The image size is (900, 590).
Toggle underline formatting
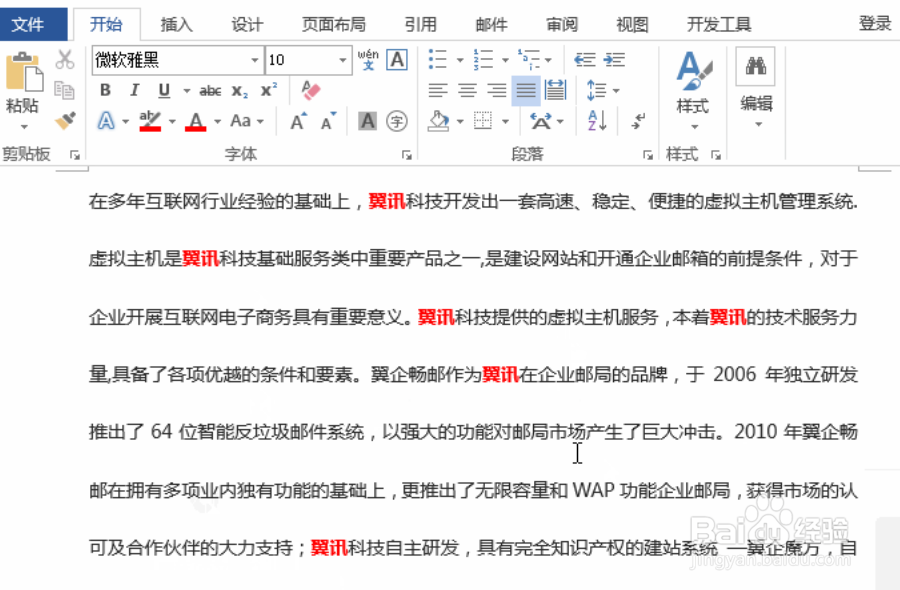(164, 90)
